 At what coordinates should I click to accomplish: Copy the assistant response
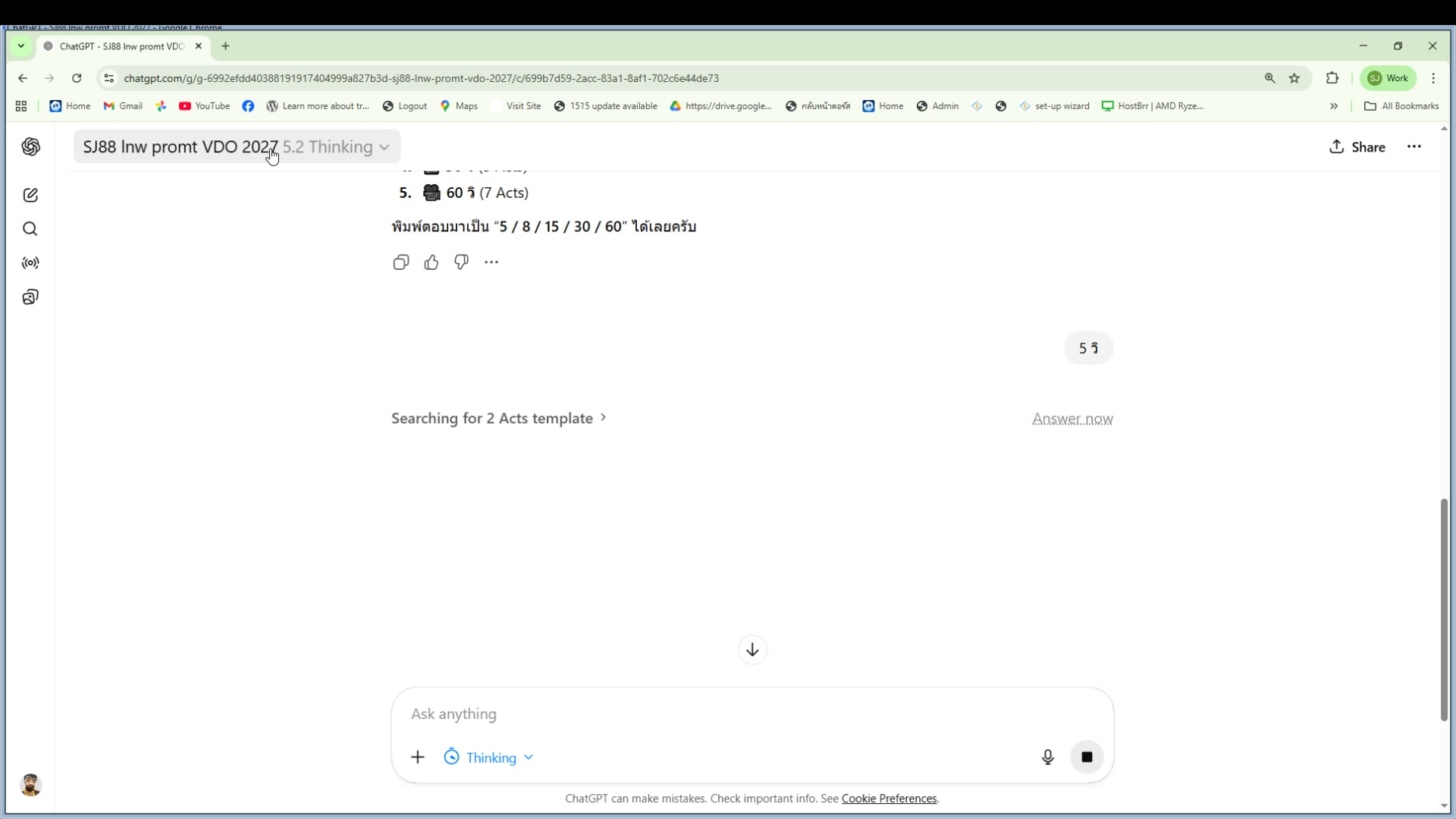(x=401, y=262)
